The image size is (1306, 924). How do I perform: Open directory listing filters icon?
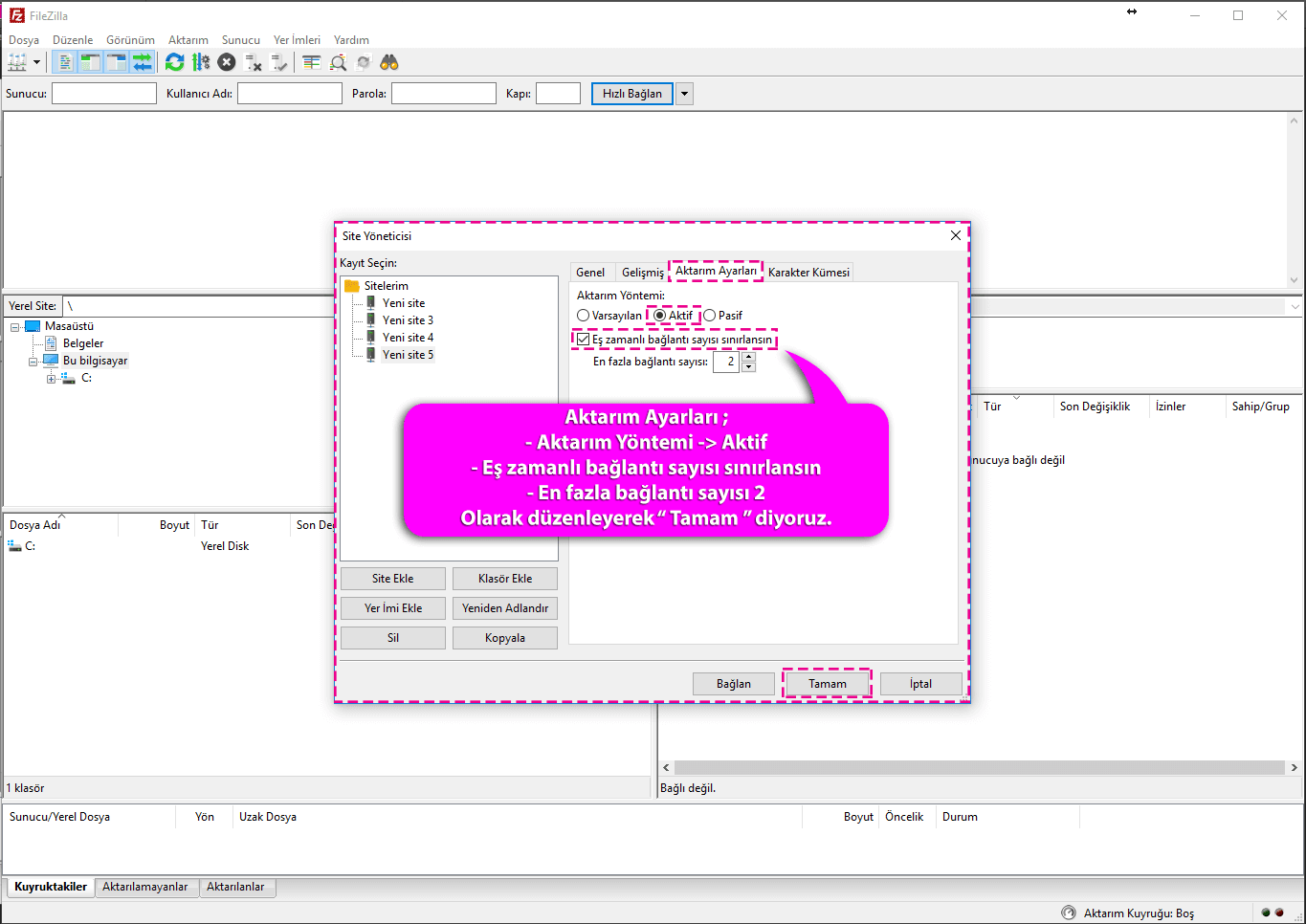pyautogui.click(x=311, y=63)
